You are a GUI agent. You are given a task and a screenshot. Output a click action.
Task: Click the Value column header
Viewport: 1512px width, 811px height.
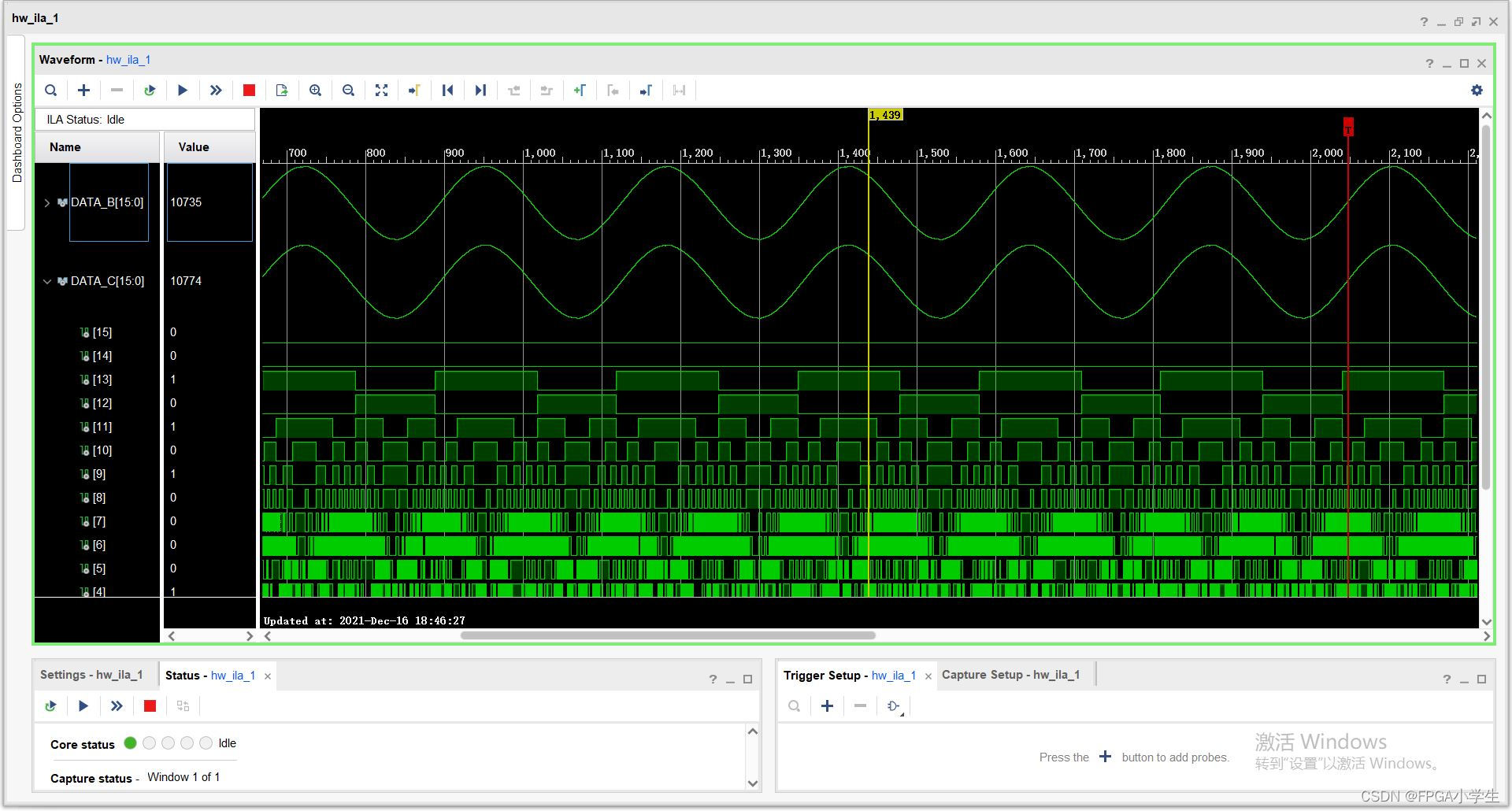(209, 147)
